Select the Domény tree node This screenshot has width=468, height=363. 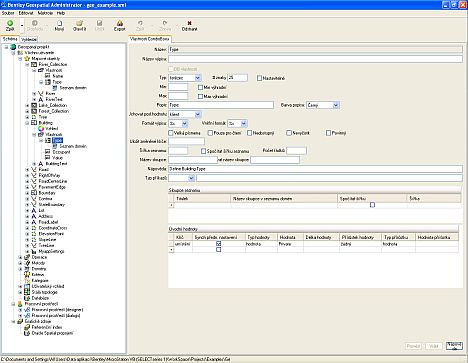[x=39, y=269]
